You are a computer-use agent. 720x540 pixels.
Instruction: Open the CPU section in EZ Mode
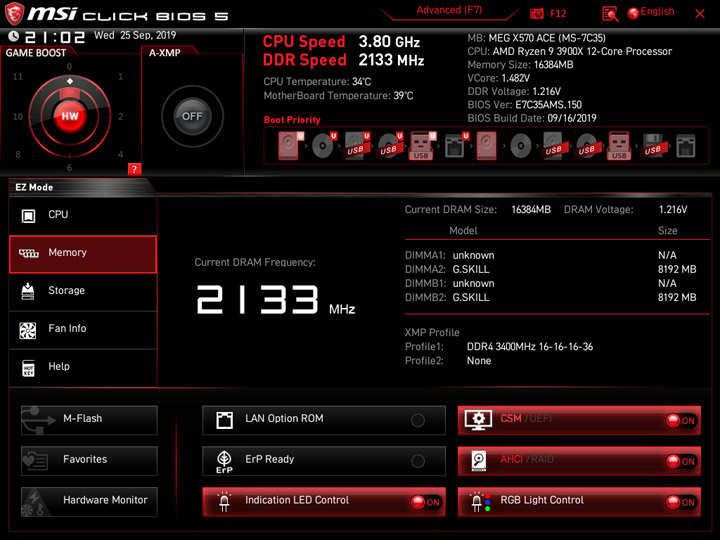[x=83, y=215]
